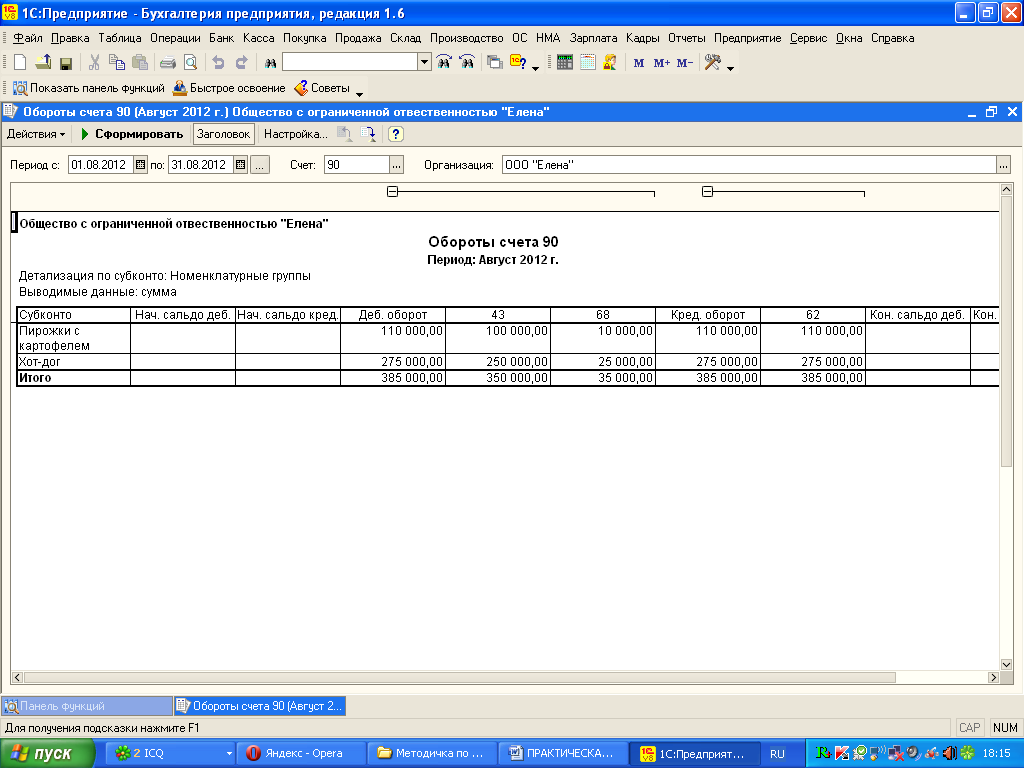Open the Действия dropdown menu
This screenshot has height=768, width=1024.
pos(36,134)
